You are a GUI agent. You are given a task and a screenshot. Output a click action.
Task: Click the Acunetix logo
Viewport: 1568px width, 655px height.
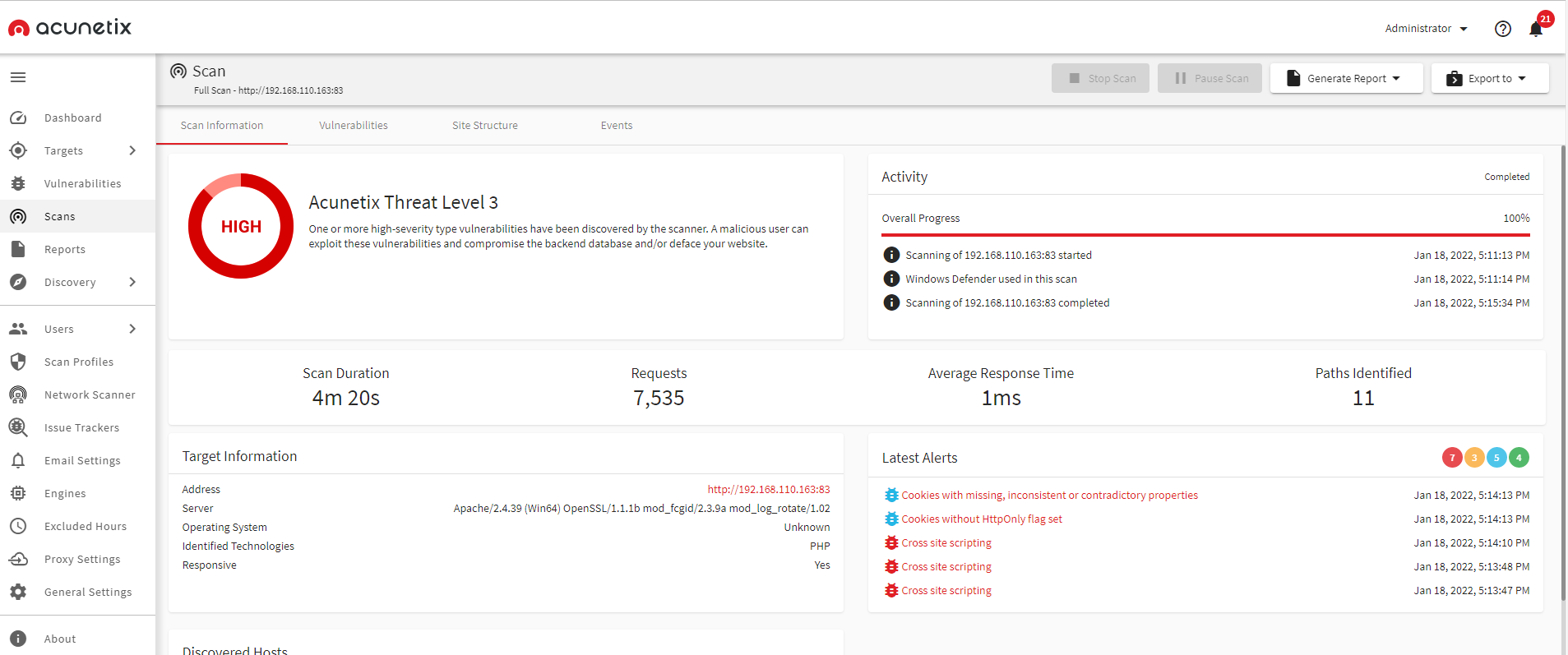(x=70, y=27)
